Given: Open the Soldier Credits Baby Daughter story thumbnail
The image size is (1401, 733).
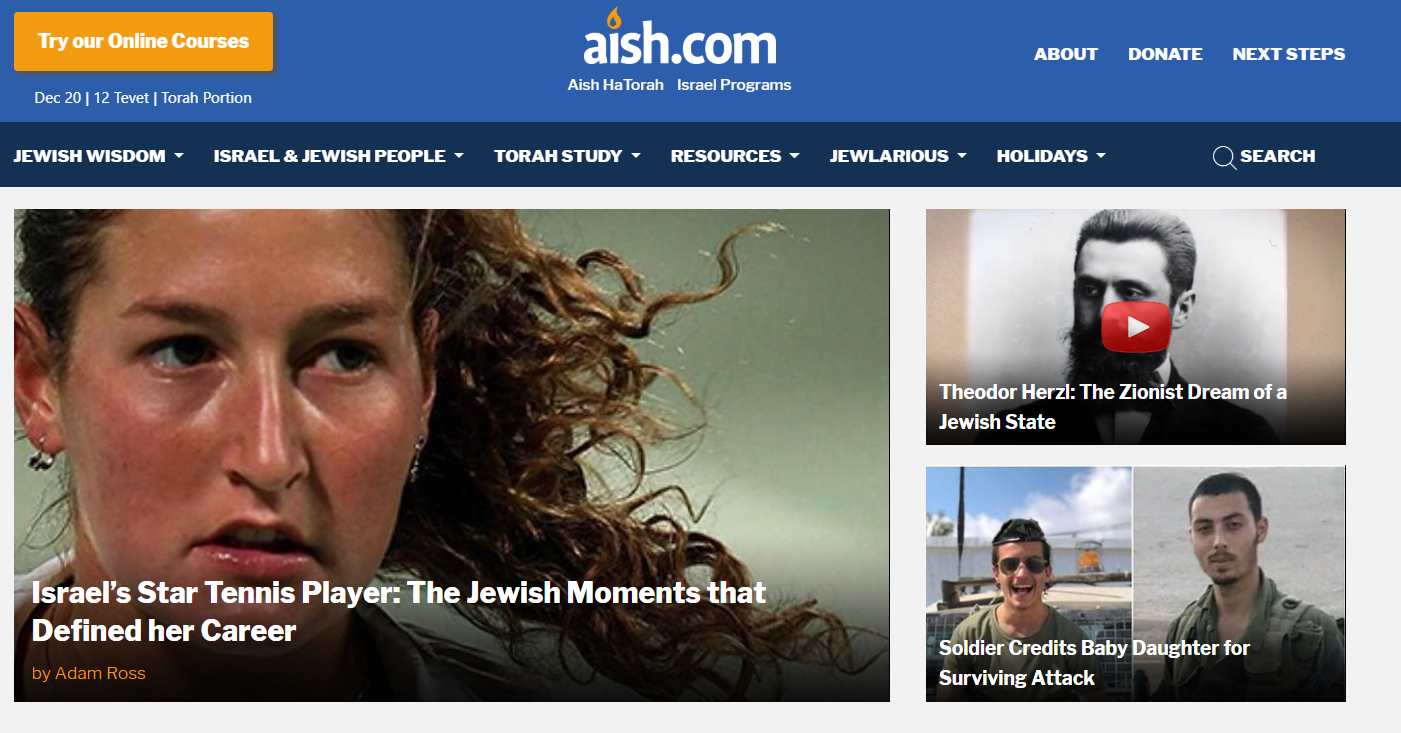Looking at the screenshot, I should click(x=1135, y=583).
